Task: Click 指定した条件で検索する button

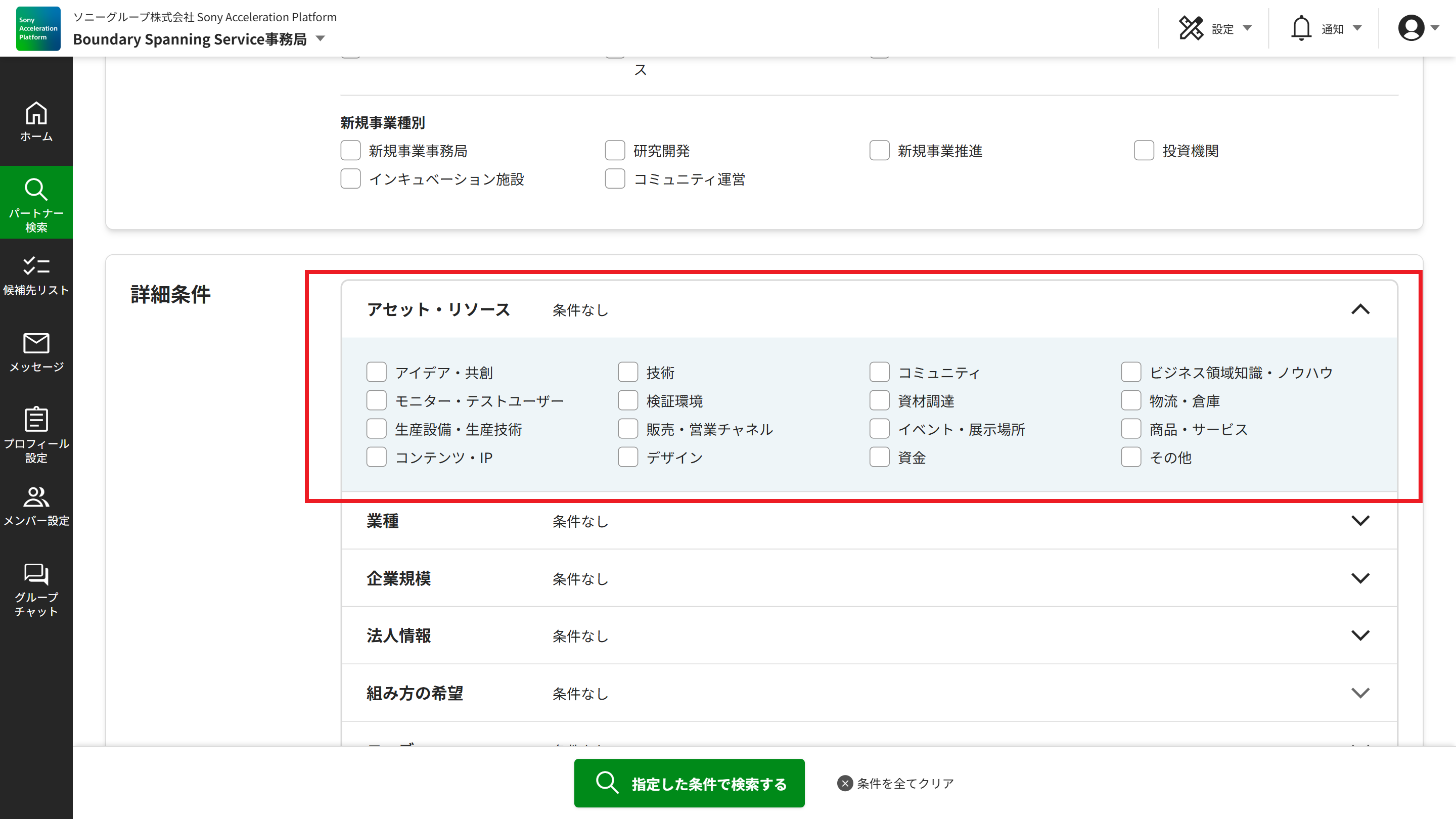Action: (x=689, y=784)
